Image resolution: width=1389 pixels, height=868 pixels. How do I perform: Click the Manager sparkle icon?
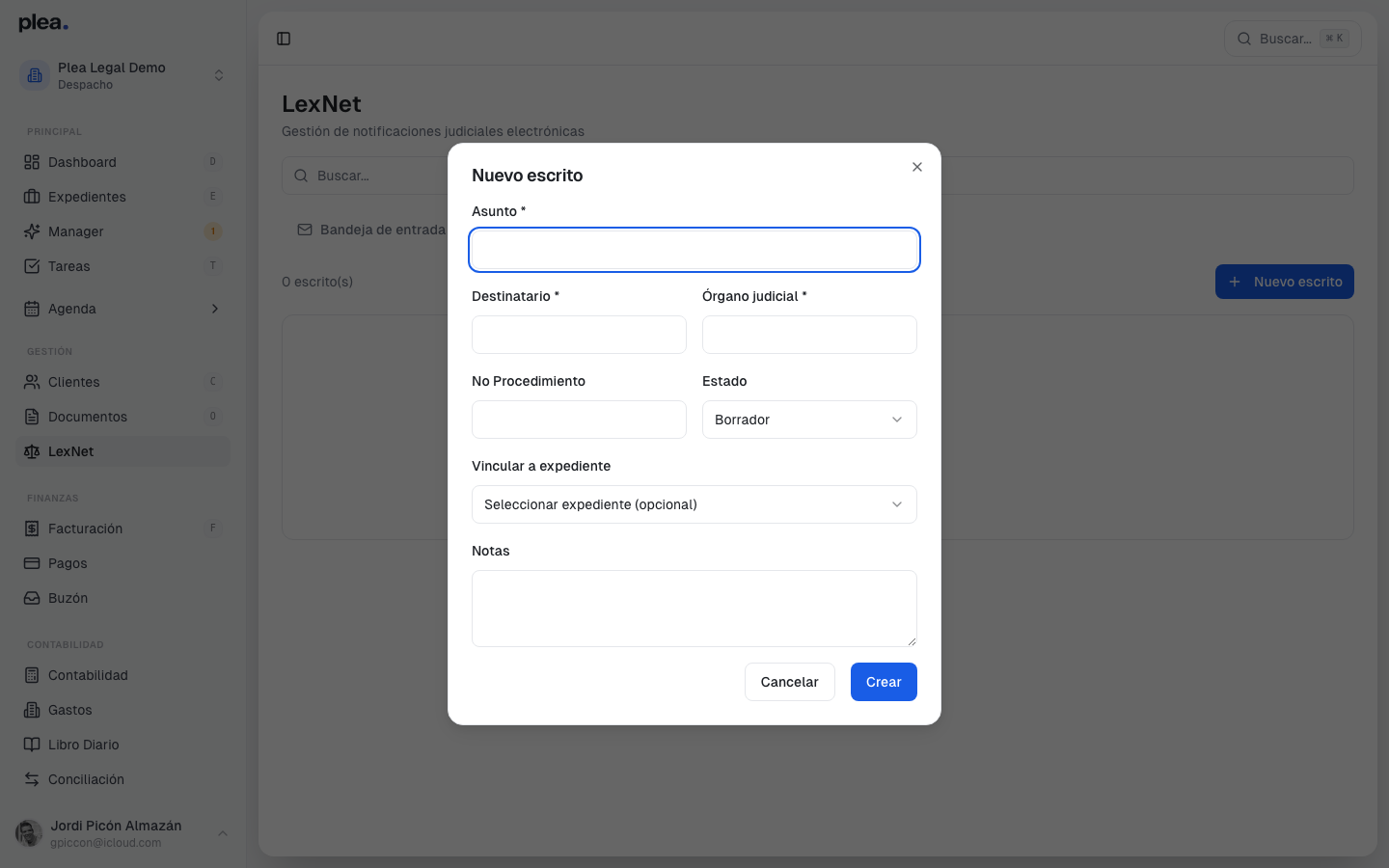tap(32, 231)
